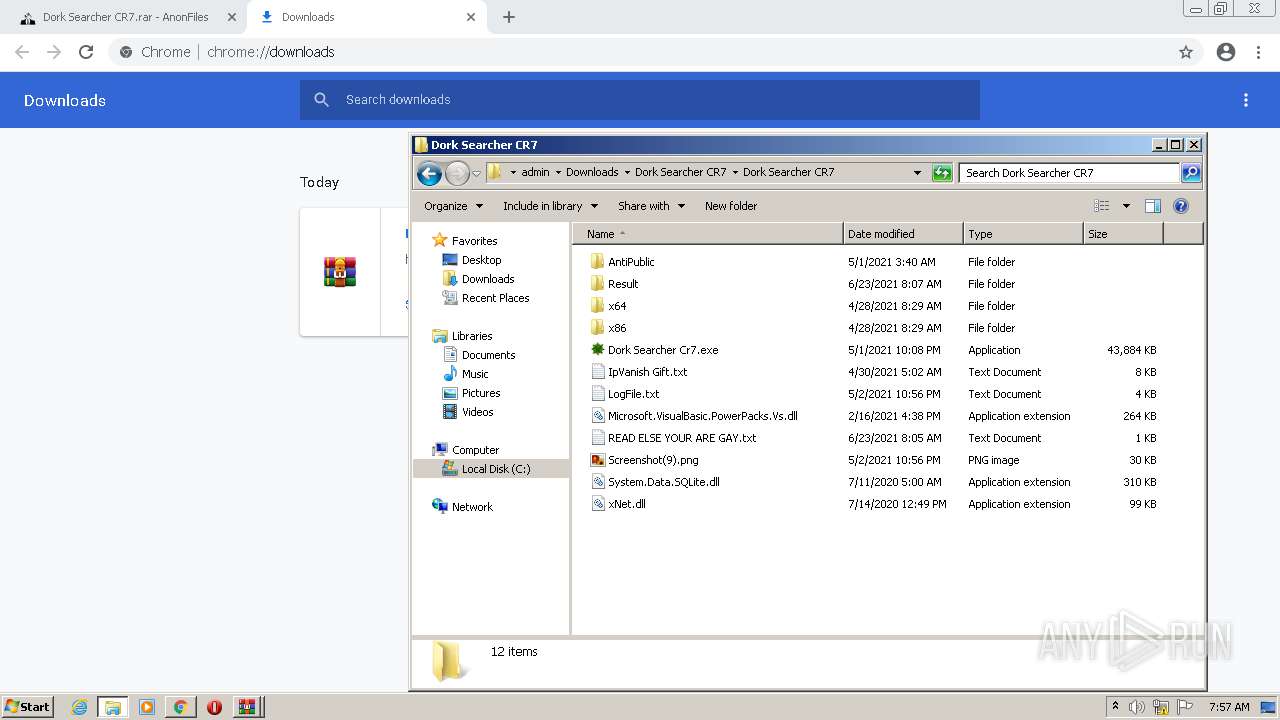Select Favorites in the navigation pane
The image size is (1280, 720).
point(474,241)
